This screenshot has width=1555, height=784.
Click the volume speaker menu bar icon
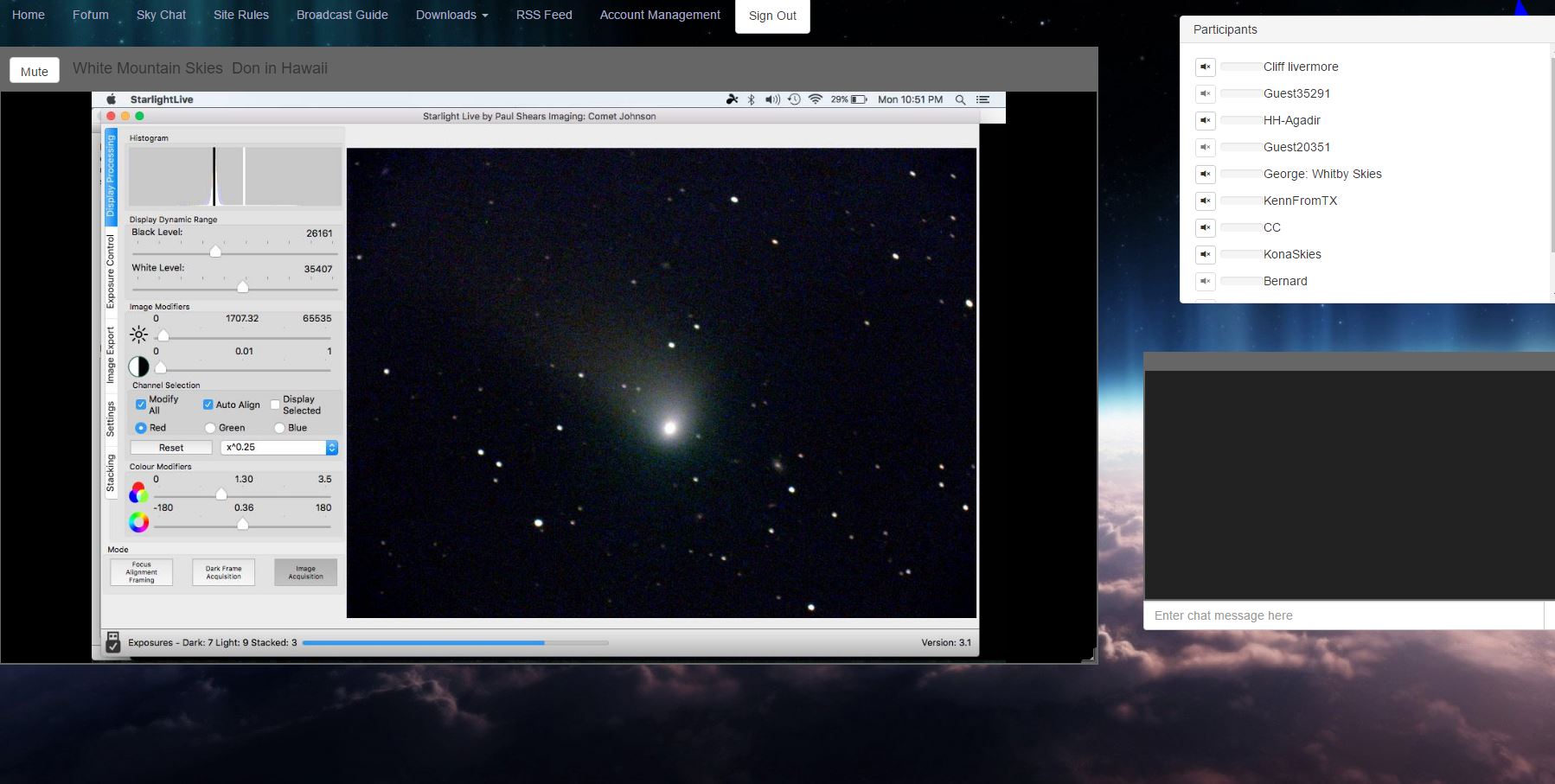pyautogui.click(x=772, y=99)
